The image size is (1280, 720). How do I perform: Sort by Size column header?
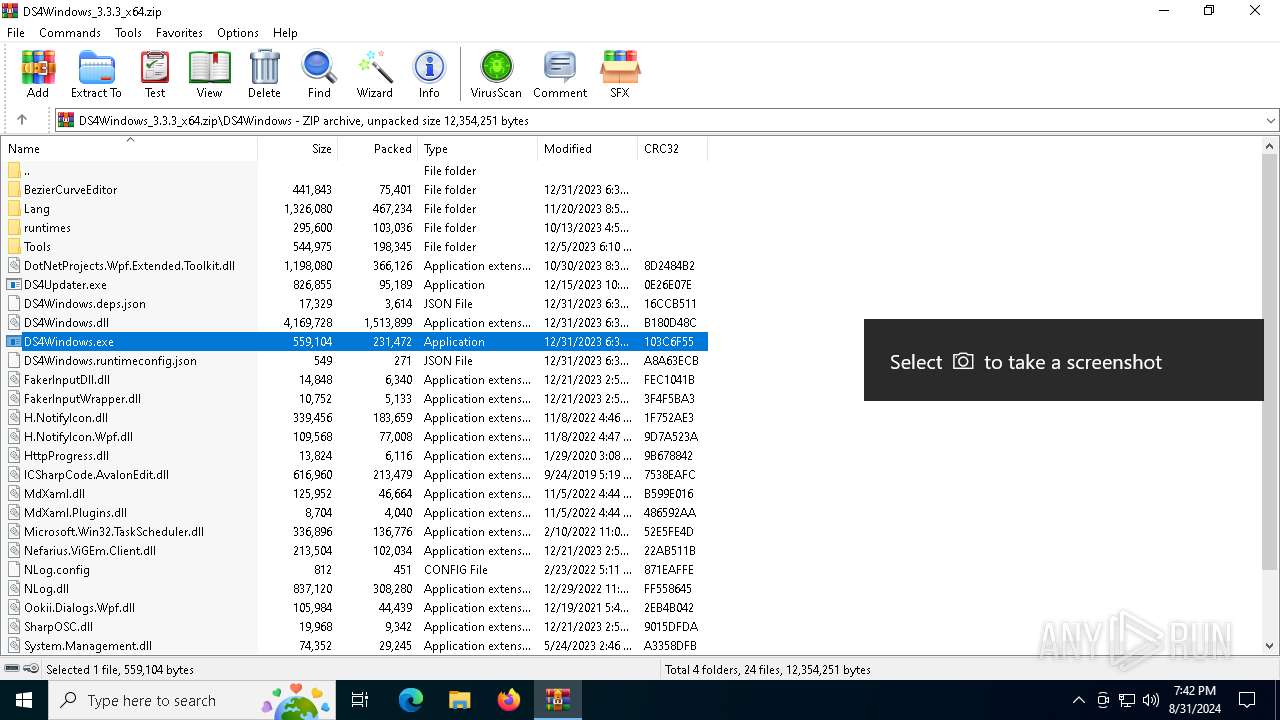pos(298,149)
